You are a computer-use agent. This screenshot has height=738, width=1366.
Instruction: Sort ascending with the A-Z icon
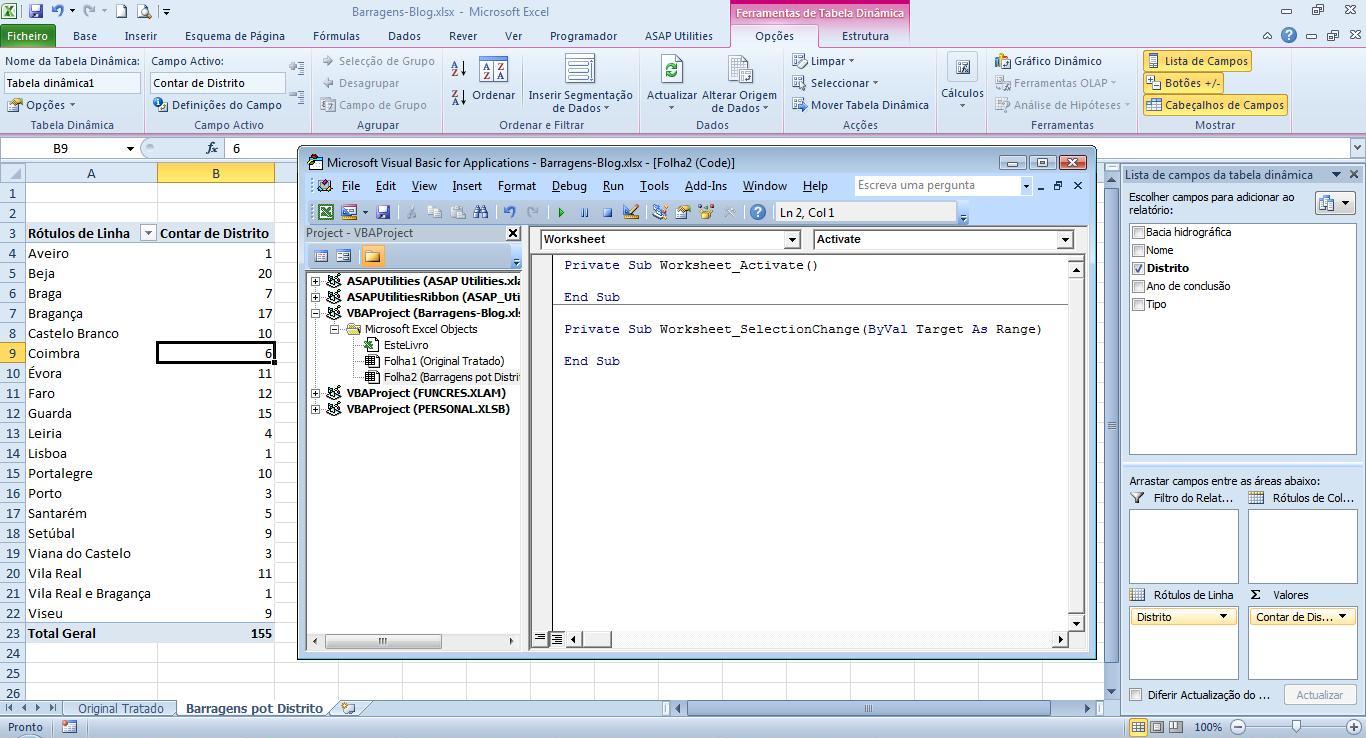458,69
